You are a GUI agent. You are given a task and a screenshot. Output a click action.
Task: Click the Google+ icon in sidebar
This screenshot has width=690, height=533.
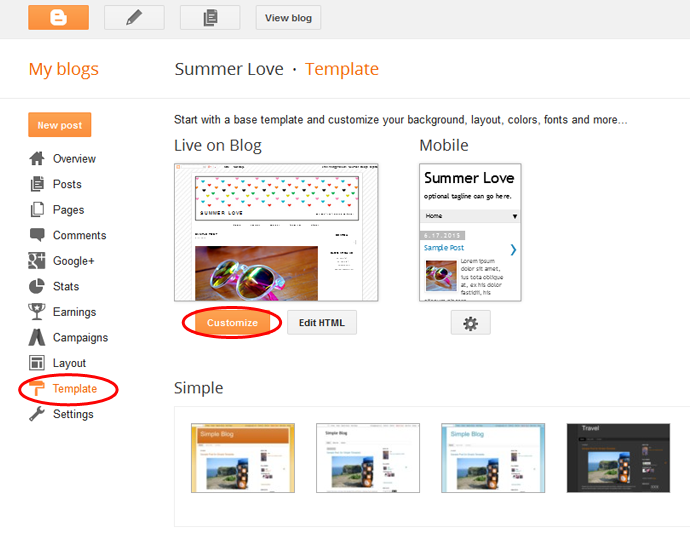point(37,261)
